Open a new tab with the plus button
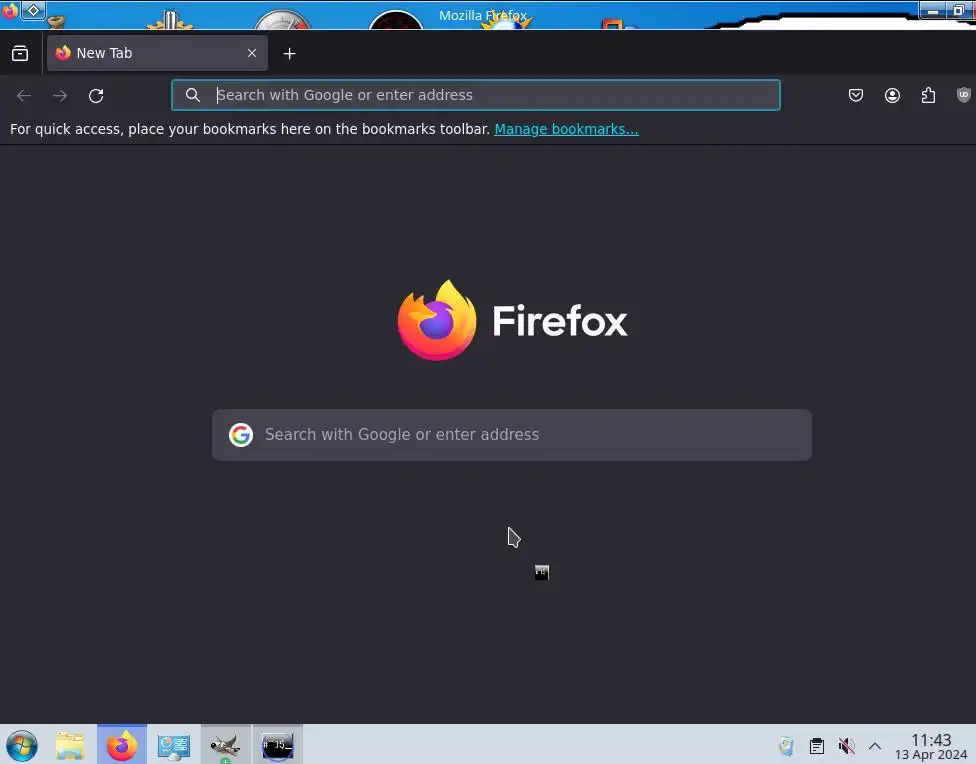The width and height of the screenshot is (976, 764). (x=289, y=54)
